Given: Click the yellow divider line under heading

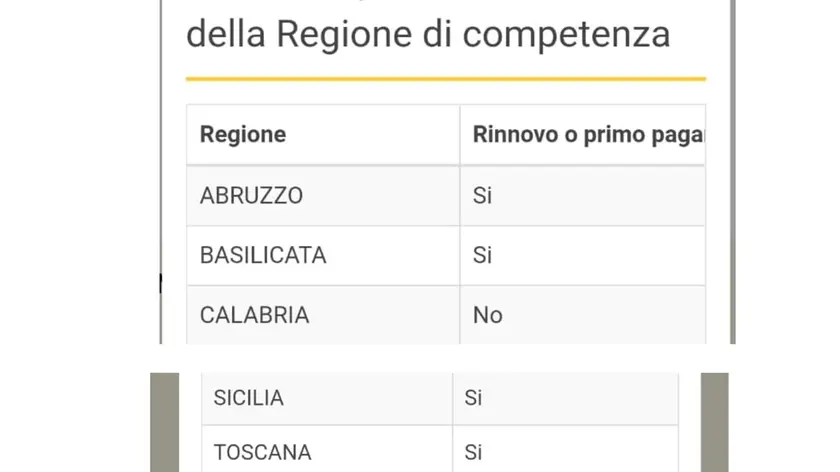Looking at the screenshot, I should coord(446,79).
